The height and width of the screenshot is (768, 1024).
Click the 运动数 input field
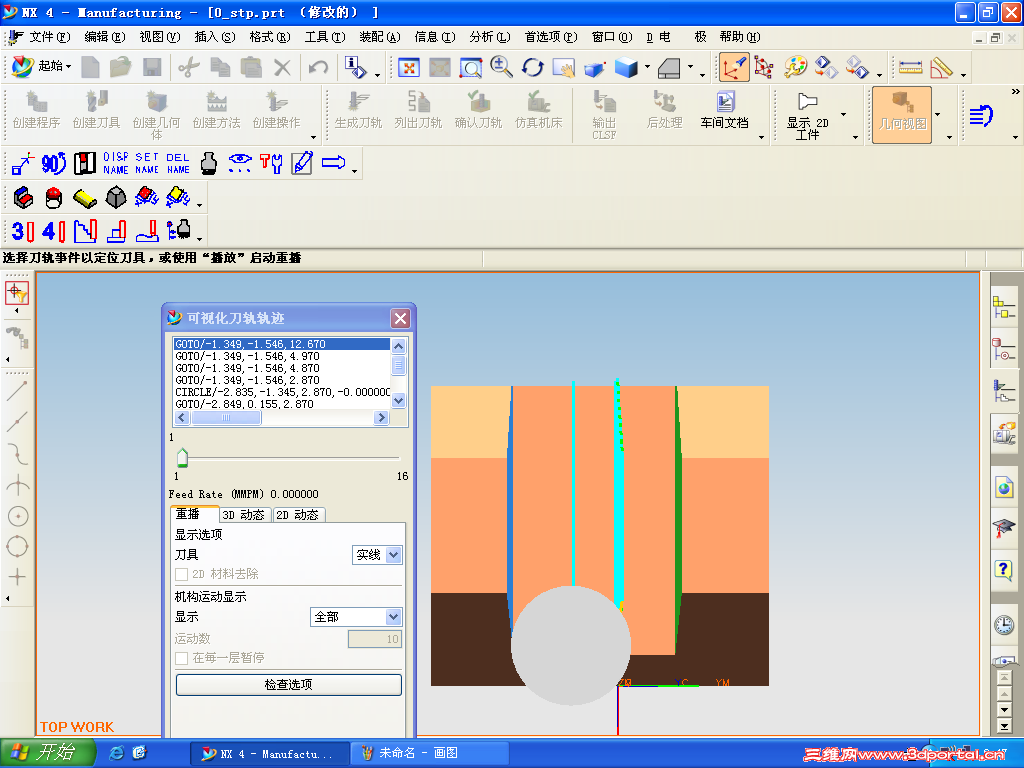pos(375,639)
